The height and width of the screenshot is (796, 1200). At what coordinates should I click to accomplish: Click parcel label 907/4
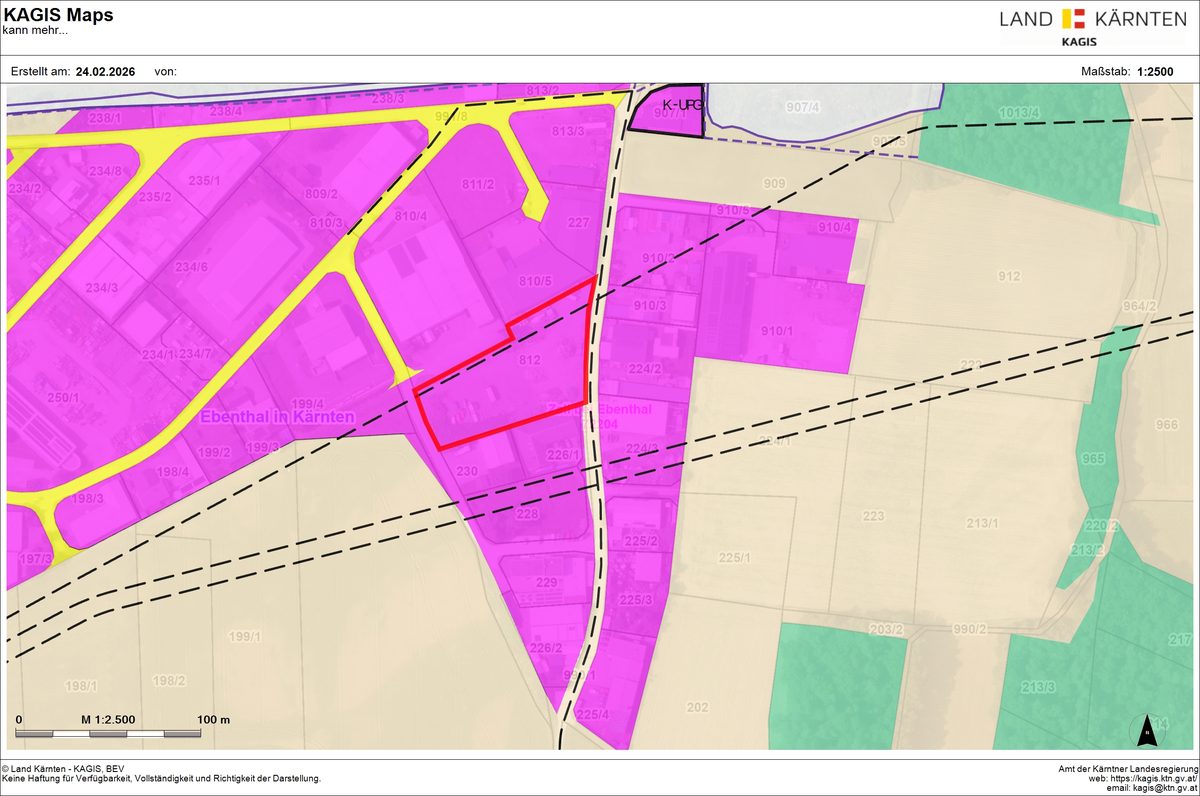coord(802,107)
